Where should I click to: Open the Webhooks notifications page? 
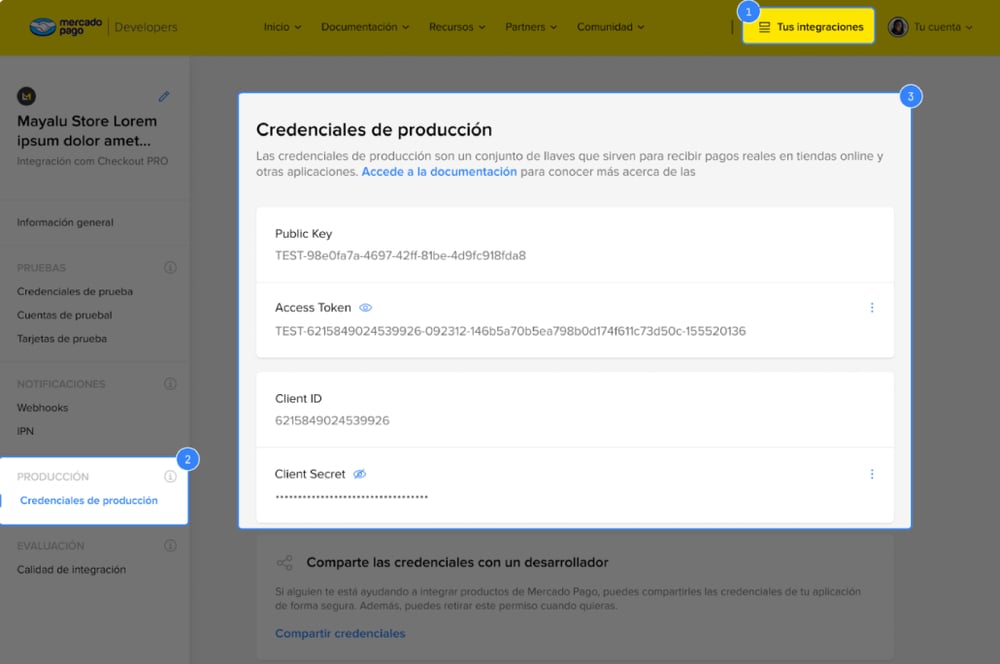[42, 408]
